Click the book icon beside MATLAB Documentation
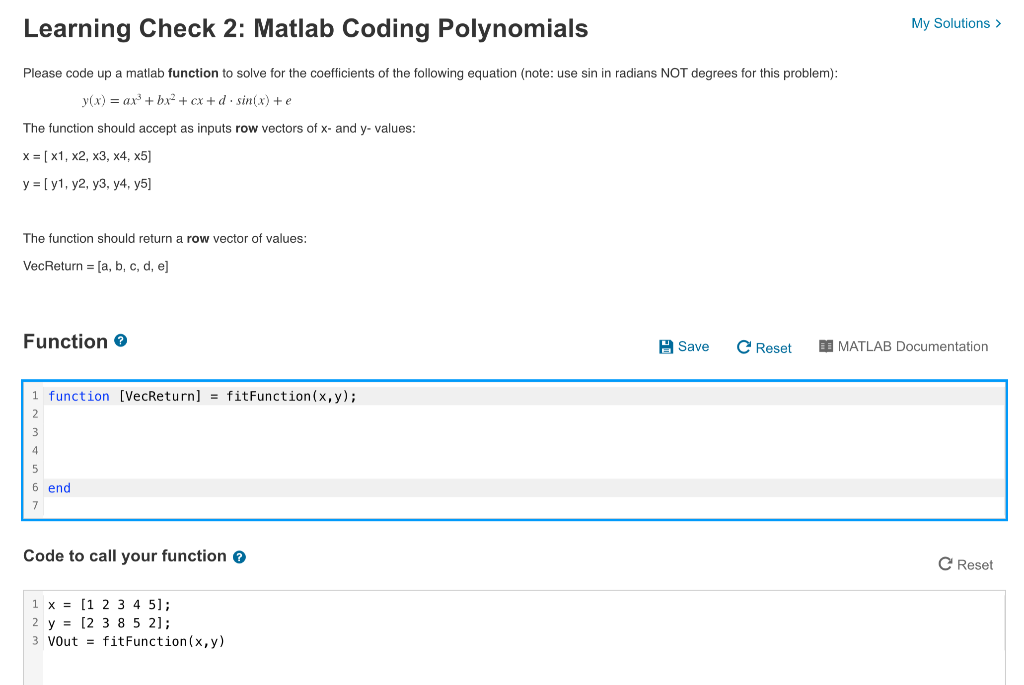 tap(825, 346)
